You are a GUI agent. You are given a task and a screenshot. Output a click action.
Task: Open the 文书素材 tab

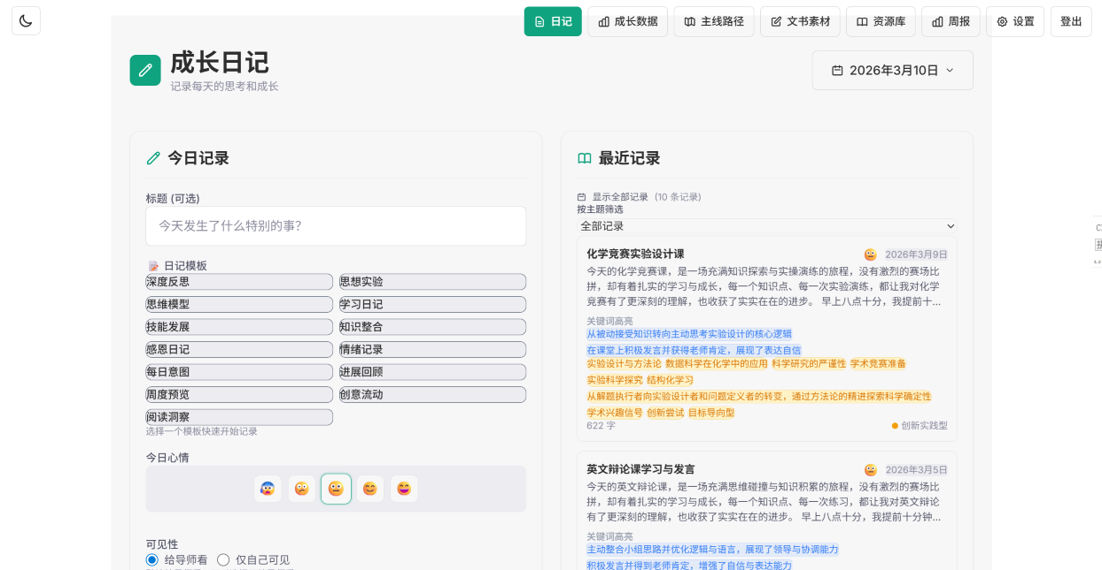point(800,22)
